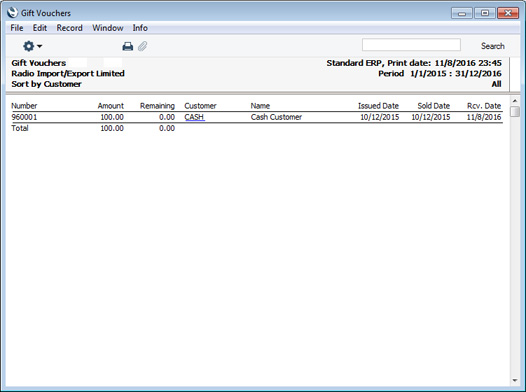The image size is (526, 392).
Task: Close the Gift Vouchers window
Action: [508, 13]
